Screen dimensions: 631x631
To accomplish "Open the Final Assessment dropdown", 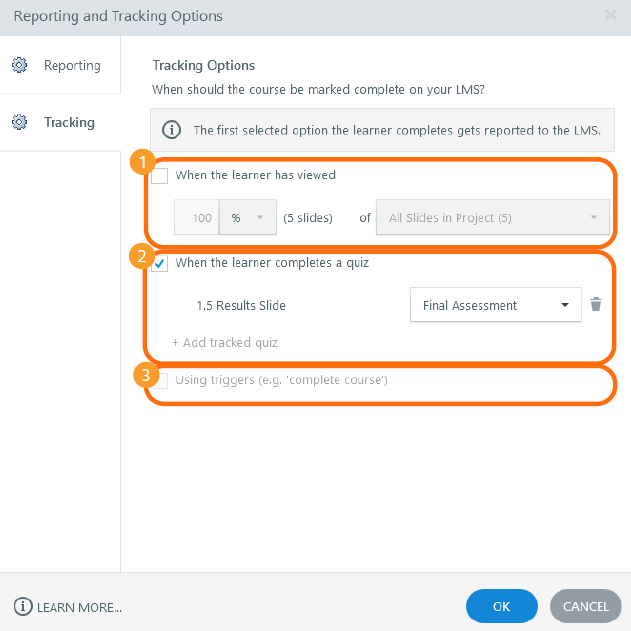I will (x=495, y=305).
